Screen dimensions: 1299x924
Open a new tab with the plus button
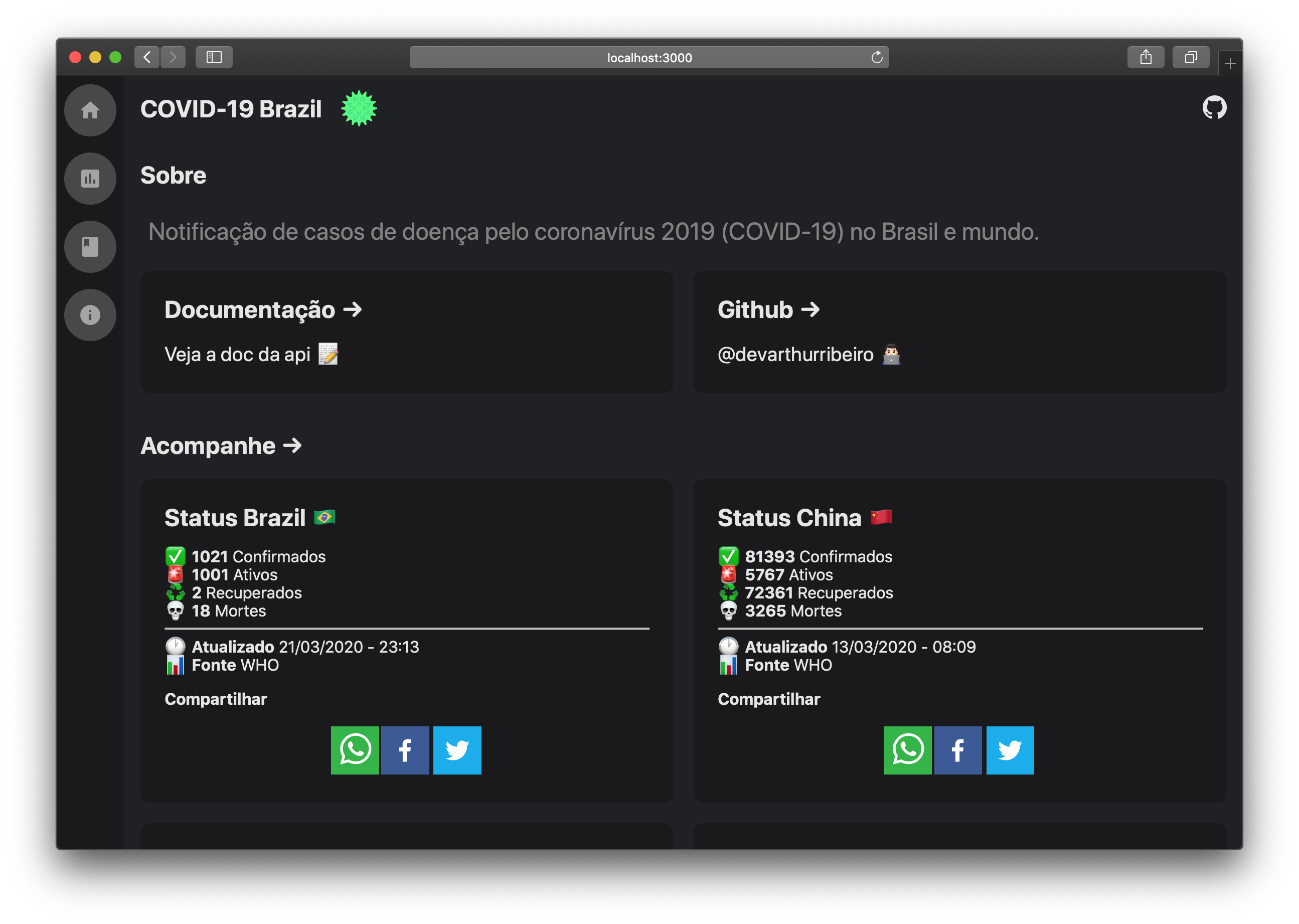click(1230, 63)
